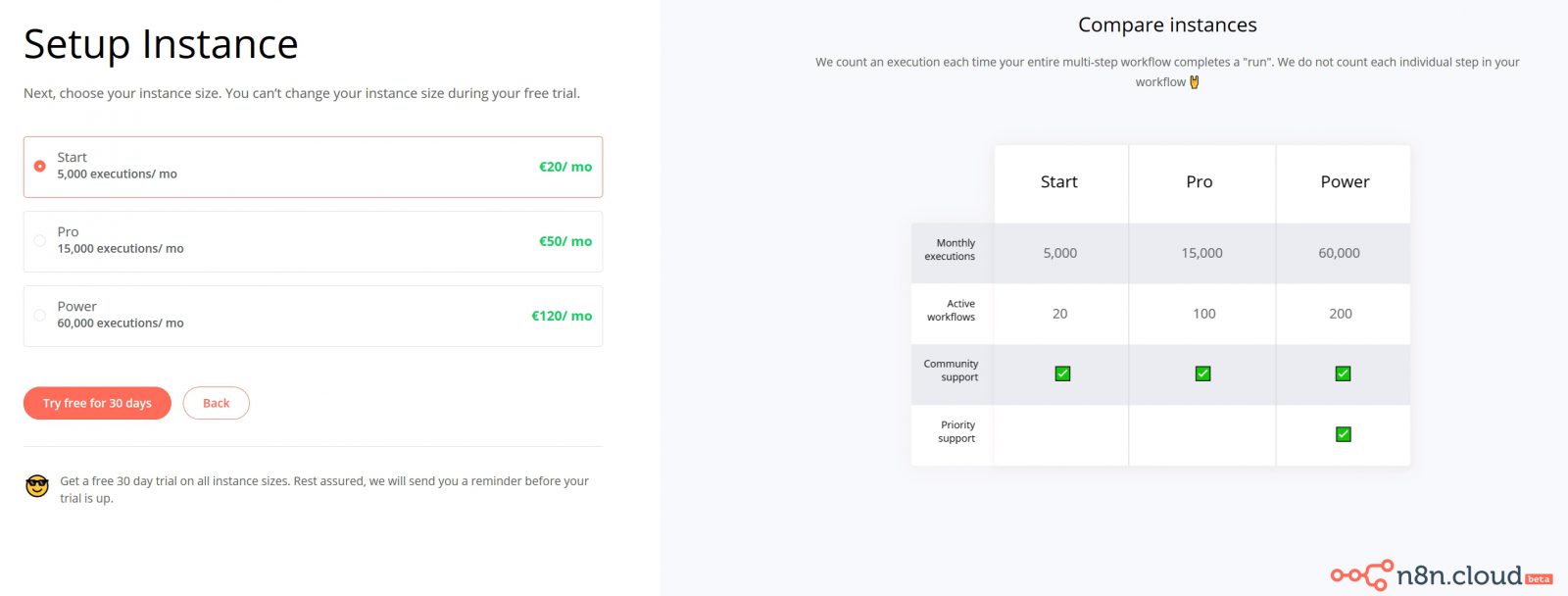Click the beta badge beside n8n.cloud

(x=1539, y=579)
